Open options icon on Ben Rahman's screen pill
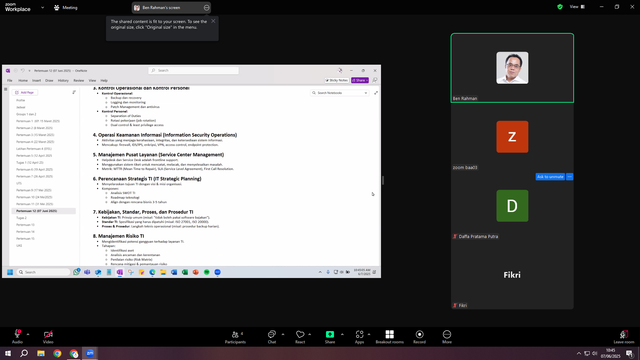The image size is (640, 360). pyautogui.click(x=207, y=7)
